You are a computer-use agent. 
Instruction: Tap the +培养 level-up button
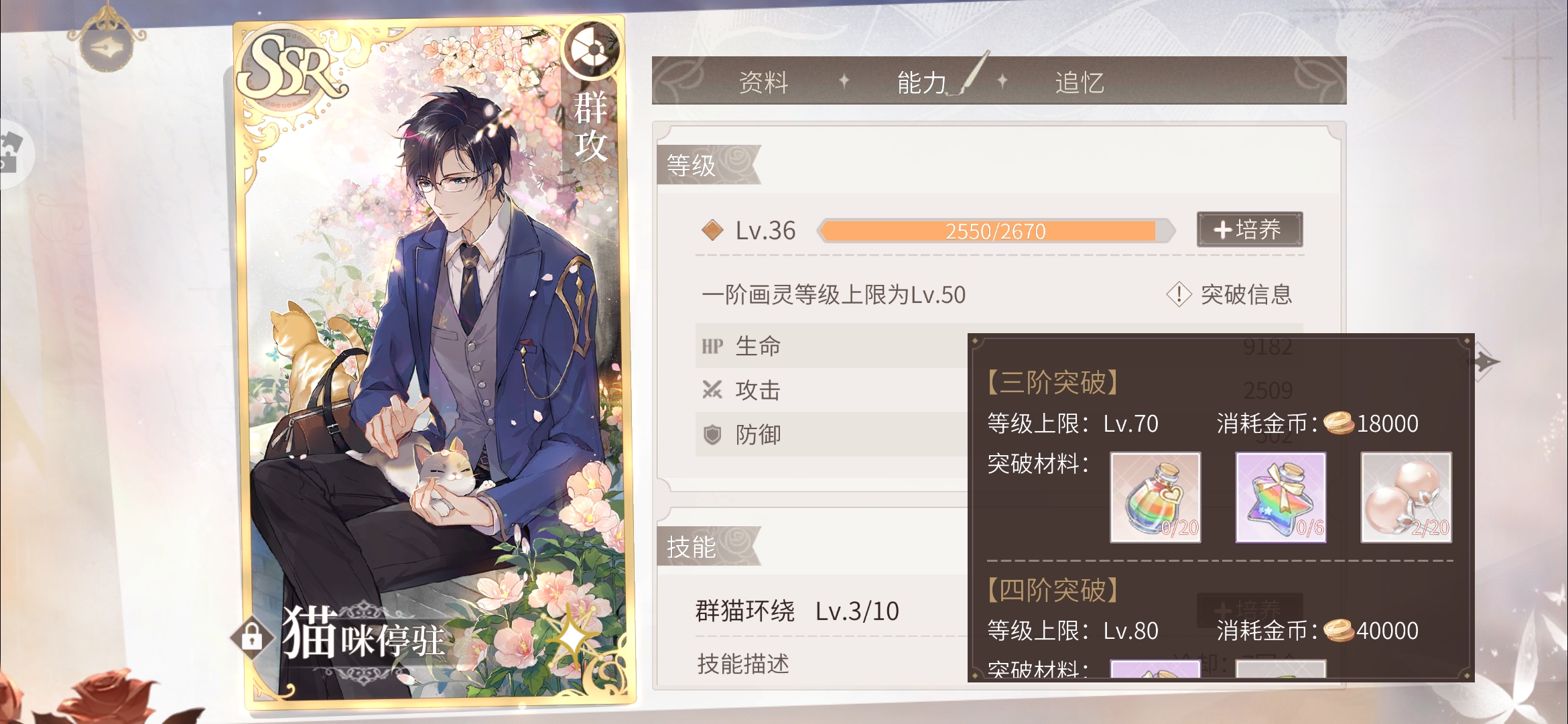pos(1250,230)
